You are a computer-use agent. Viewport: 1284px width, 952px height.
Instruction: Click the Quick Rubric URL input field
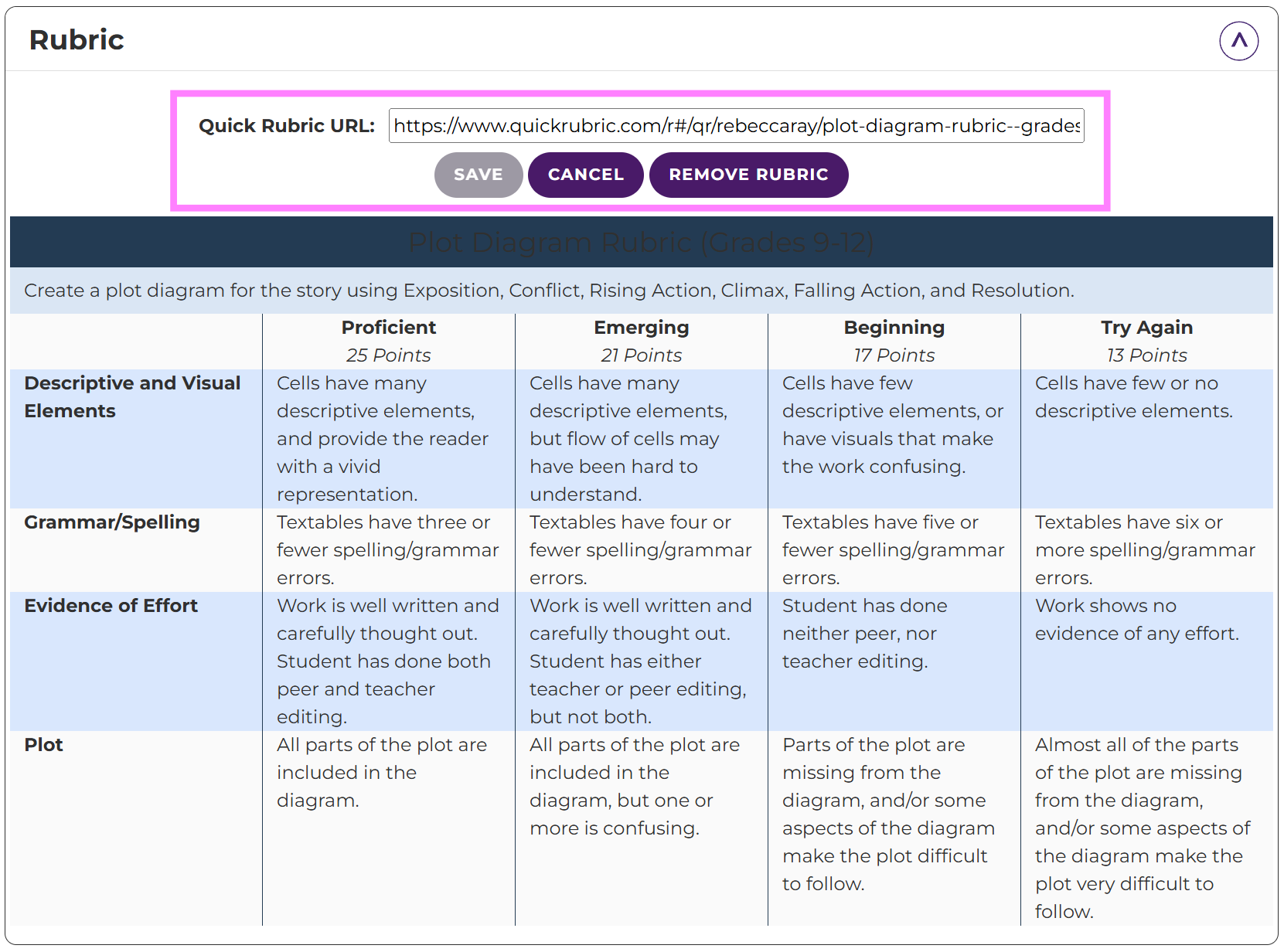(x=735, y=126)
